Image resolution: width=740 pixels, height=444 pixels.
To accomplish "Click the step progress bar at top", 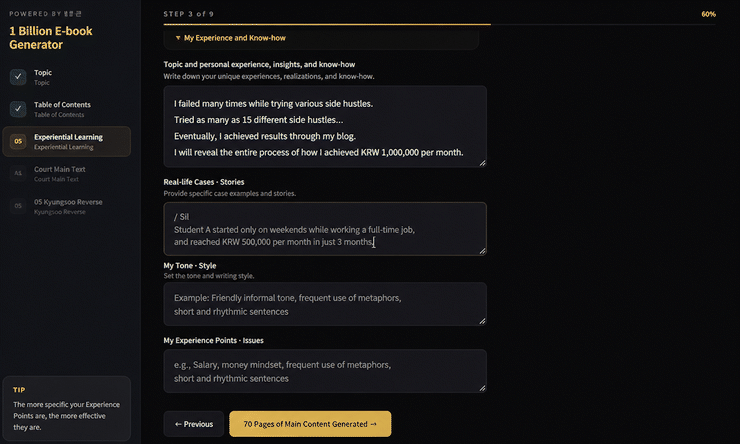I will click(x=439, y=24).
